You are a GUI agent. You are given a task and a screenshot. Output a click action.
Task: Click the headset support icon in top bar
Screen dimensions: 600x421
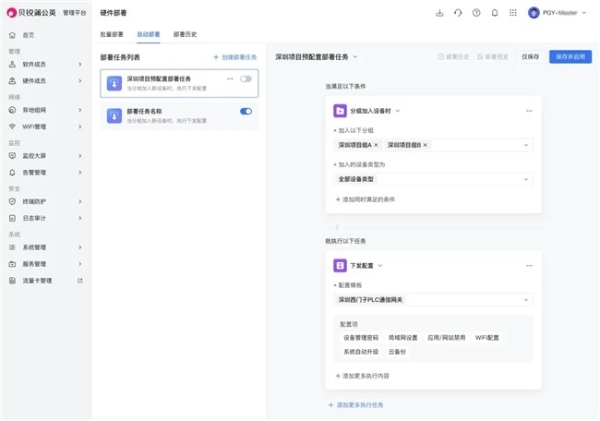(458, 13)
